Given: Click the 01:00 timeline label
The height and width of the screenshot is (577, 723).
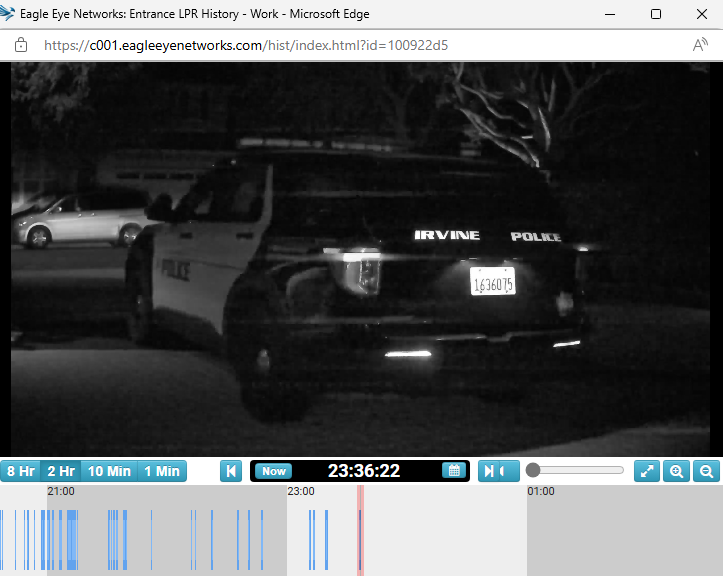Looking at the screenshot, I should click(541, 491).
